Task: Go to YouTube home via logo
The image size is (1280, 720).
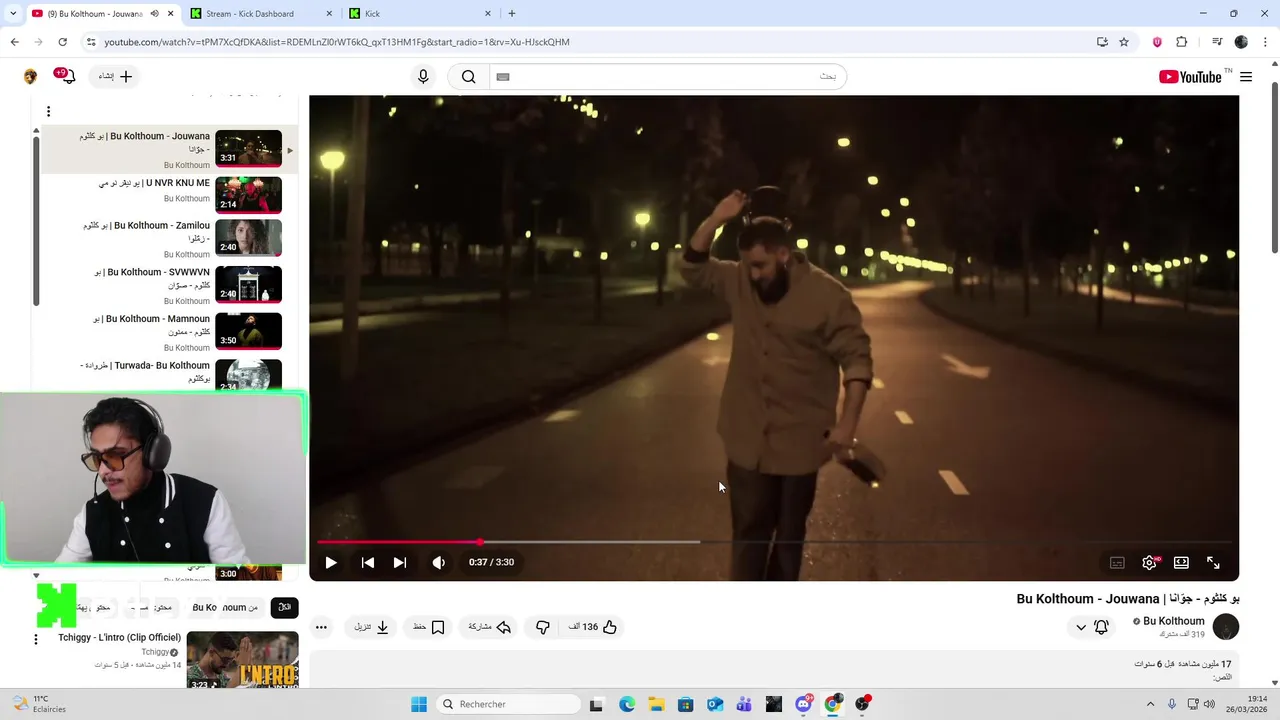Action: [1190, 77]
